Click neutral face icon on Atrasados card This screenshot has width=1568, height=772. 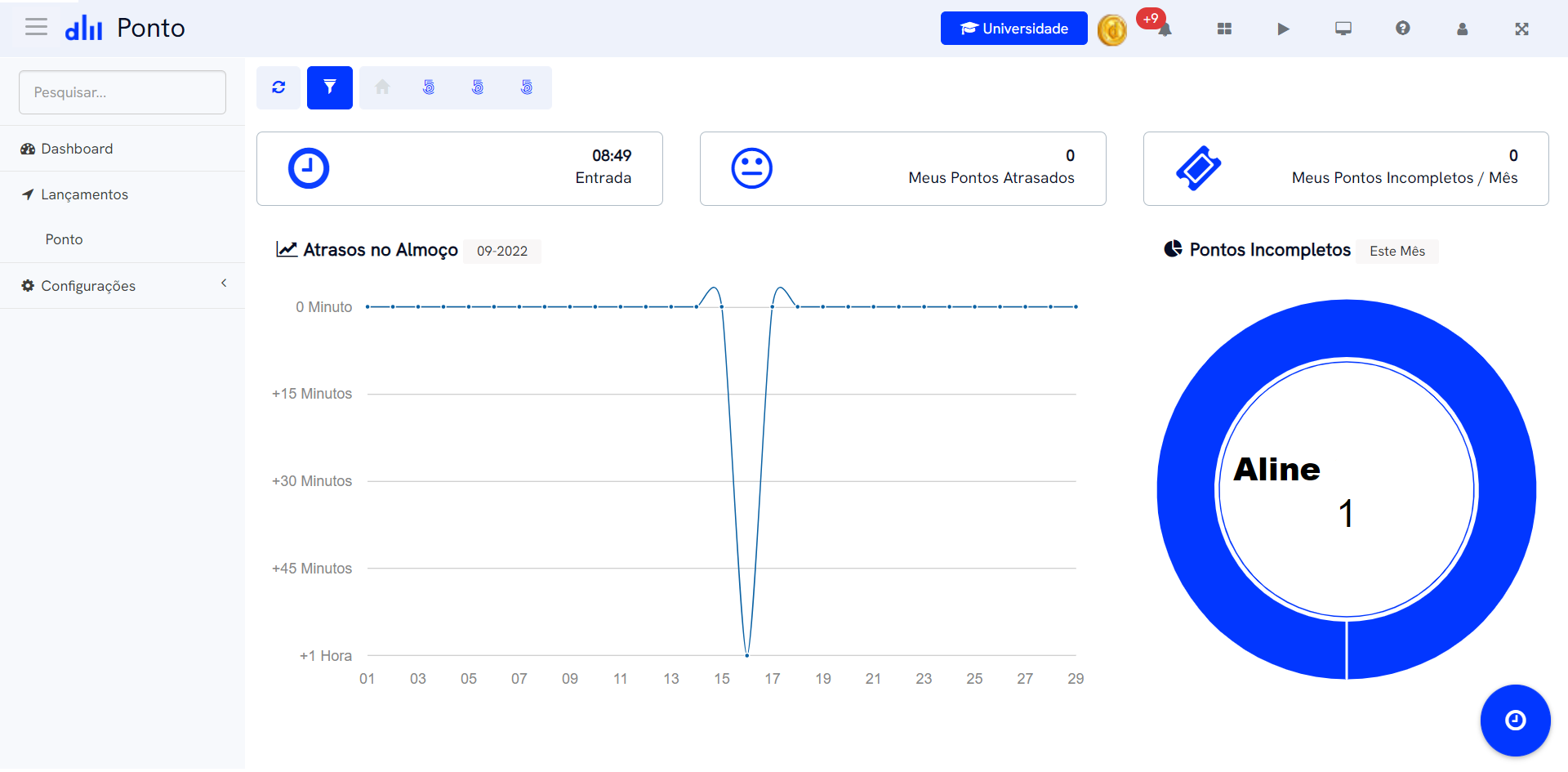[x=751, y=168]
